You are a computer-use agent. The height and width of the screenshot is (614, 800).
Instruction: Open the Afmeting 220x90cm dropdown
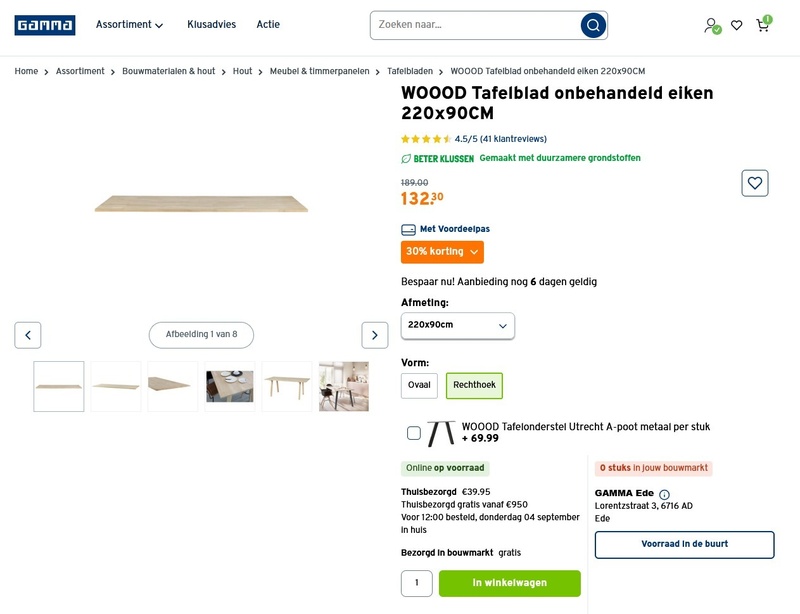point(458,325)
